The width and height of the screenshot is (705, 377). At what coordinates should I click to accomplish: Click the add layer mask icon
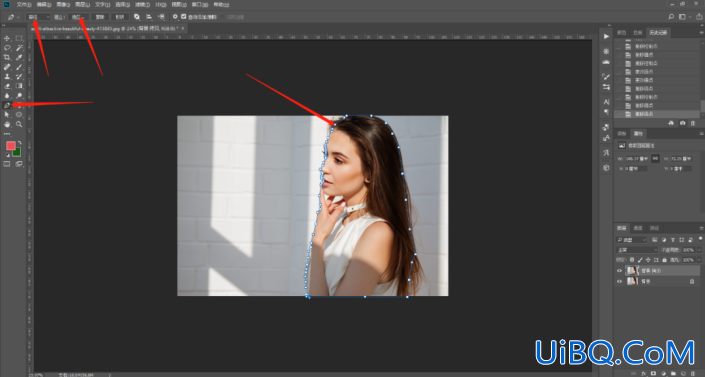pyautogui.click(x=653, y=373)
